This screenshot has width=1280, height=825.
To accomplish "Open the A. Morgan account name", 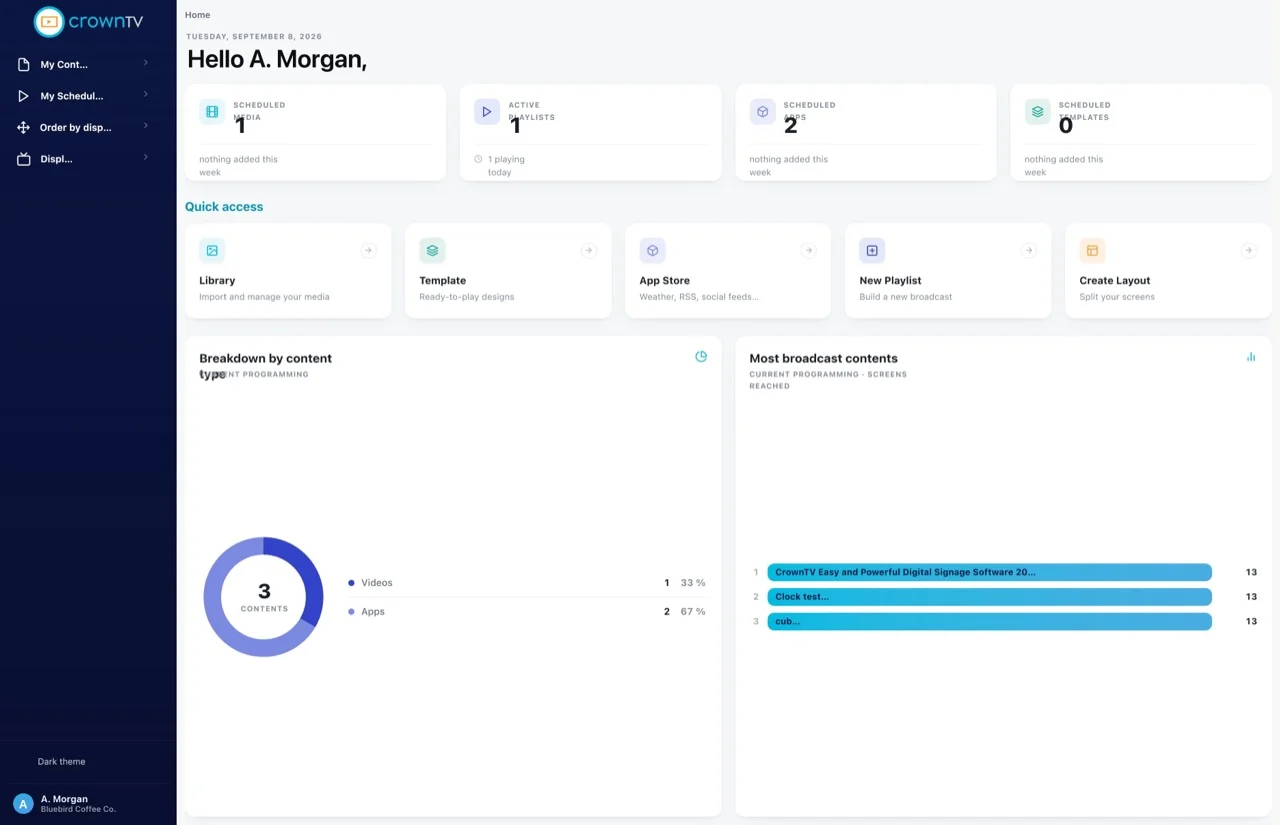I will click(64, 799).
